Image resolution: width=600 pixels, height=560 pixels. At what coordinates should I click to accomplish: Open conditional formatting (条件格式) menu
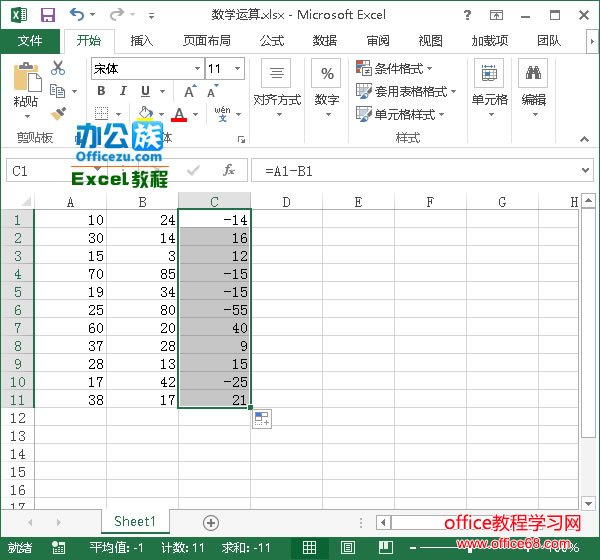pyautogui.click(x=394, y=69)
